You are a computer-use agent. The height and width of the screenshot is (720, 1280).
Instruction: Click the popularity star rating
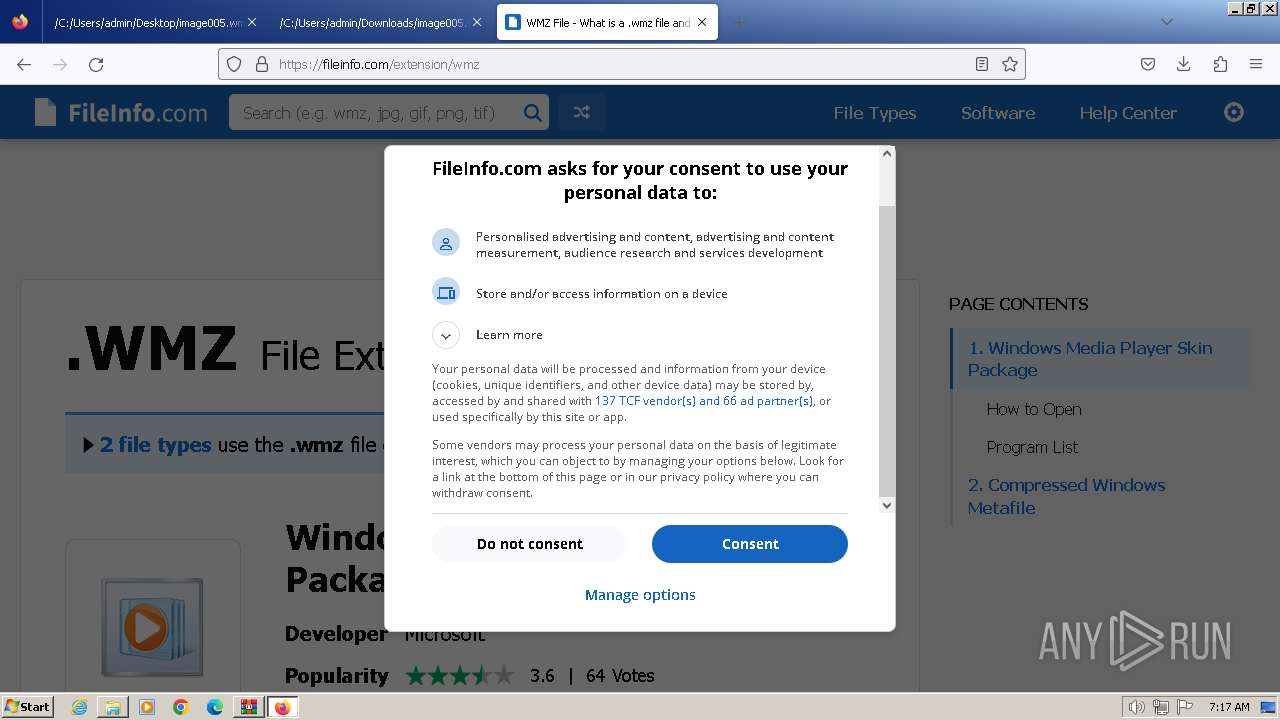[x=460, y=676]
